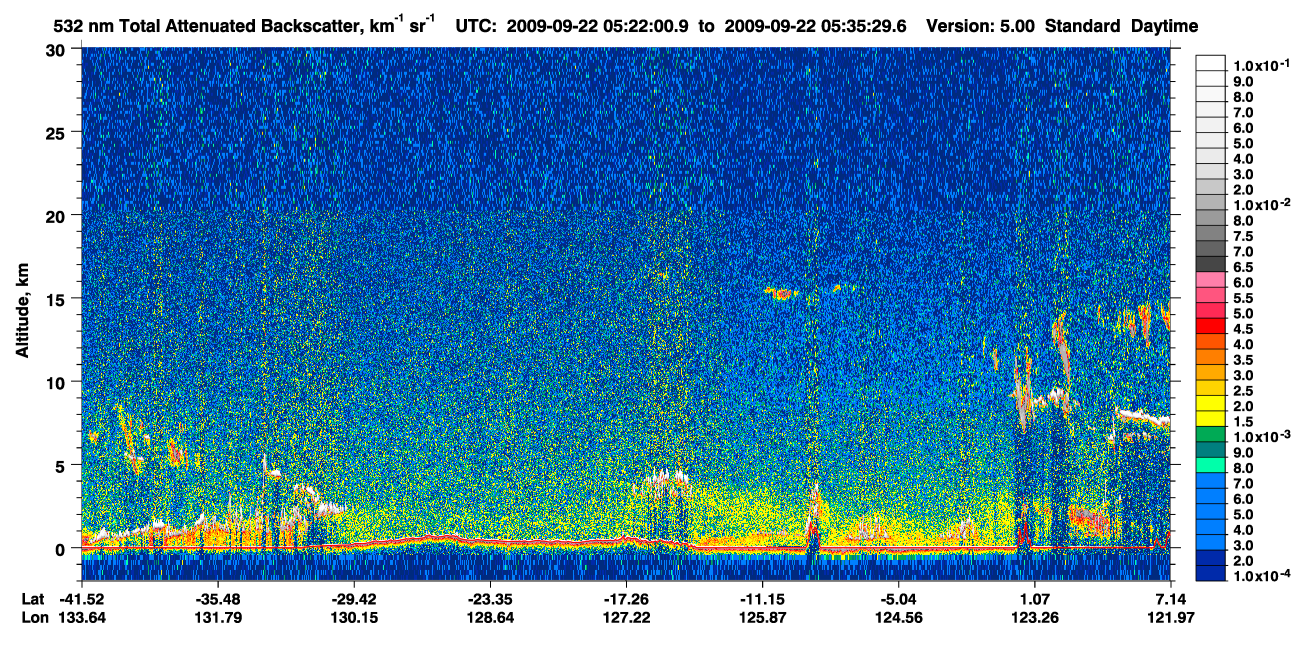Click the latitude value '-23.35'
1300x667 pixels.
click(490, 598)
